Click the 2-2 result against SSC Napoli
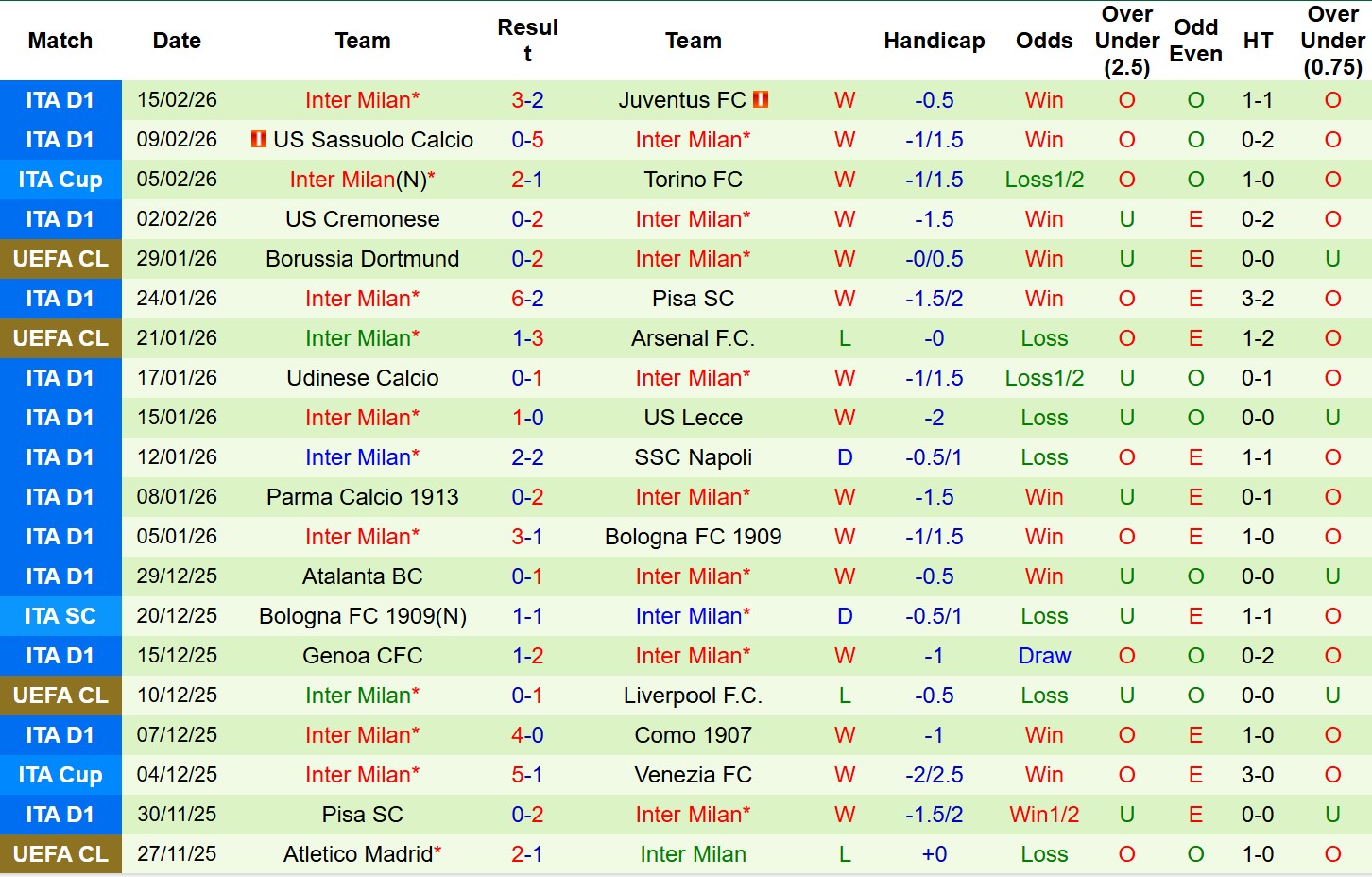The width and height of the screenshot is (1372, 877). 527,457
